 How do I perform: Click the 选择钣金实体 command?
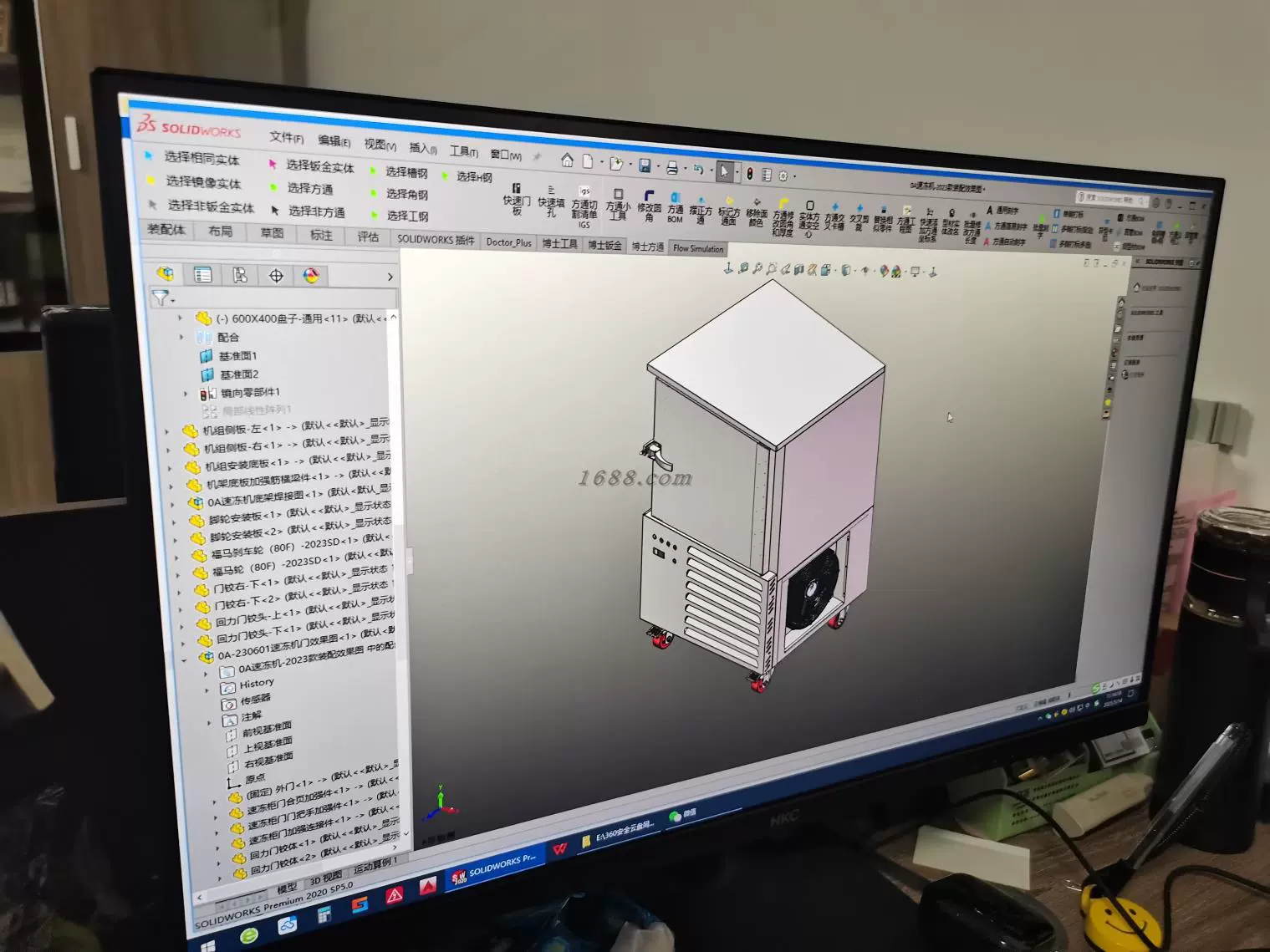320,165
